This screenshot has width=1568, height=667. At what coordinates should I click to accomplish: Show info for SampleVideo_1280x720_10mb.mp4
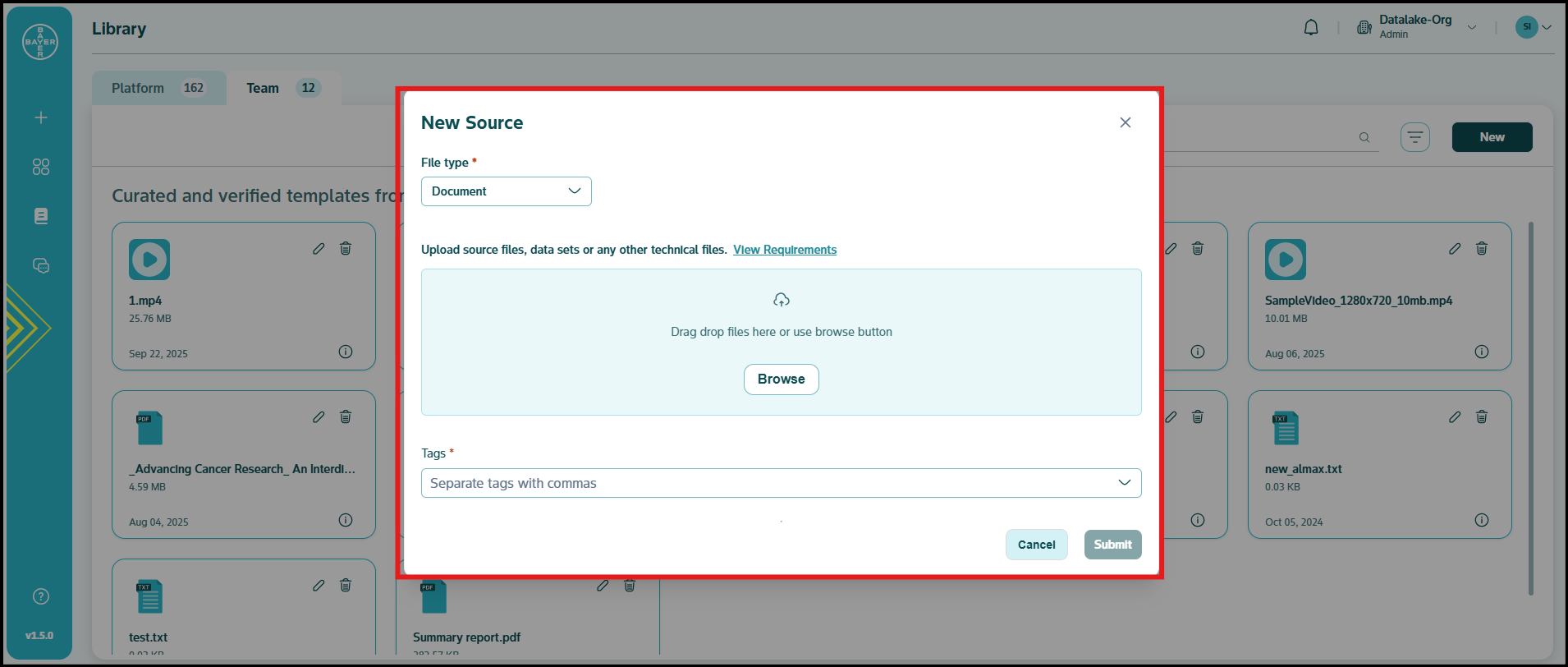point(1481,352)
